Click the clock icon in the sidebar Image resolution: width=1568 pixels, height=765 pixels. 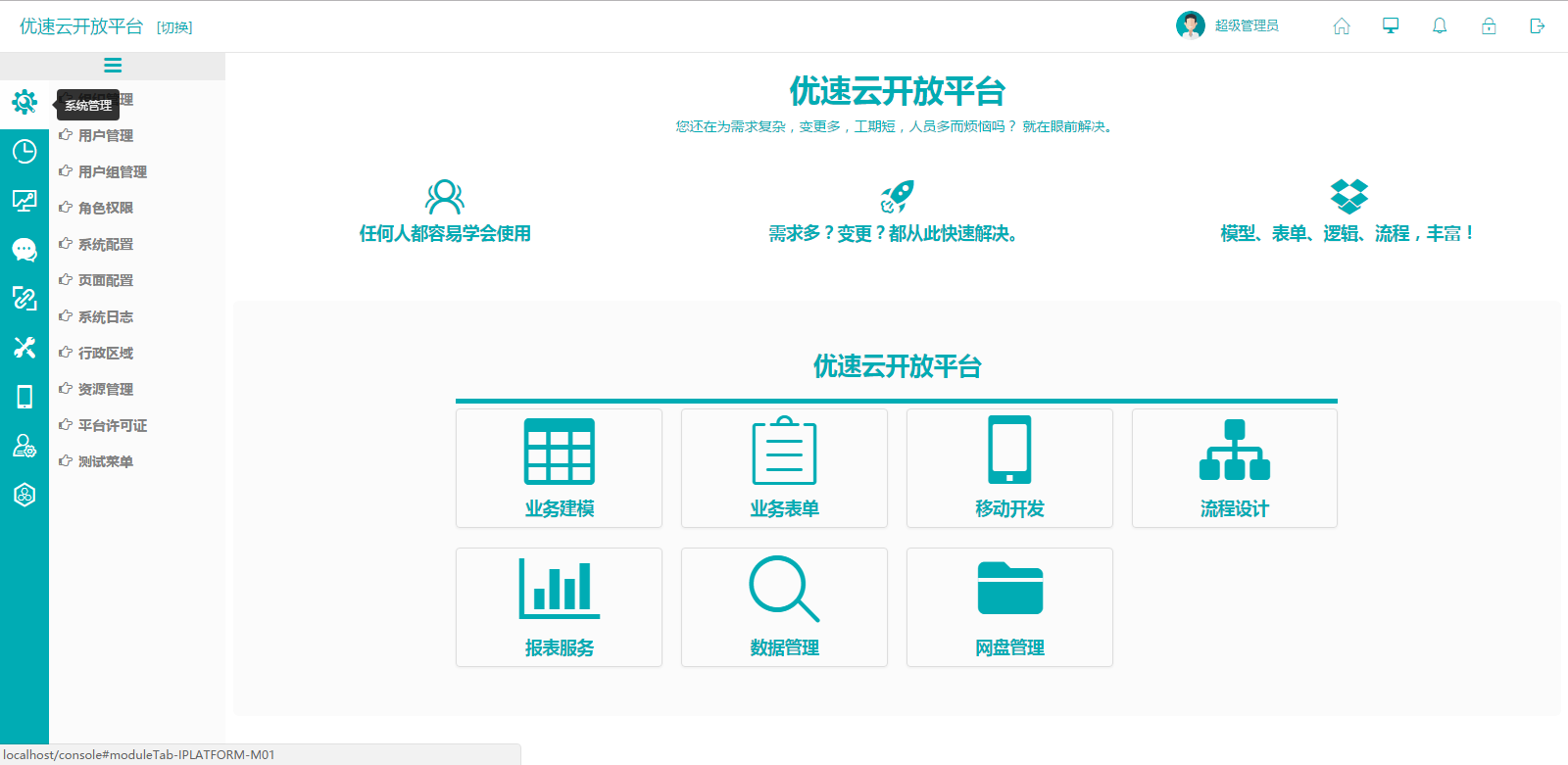tap(24, 151)
